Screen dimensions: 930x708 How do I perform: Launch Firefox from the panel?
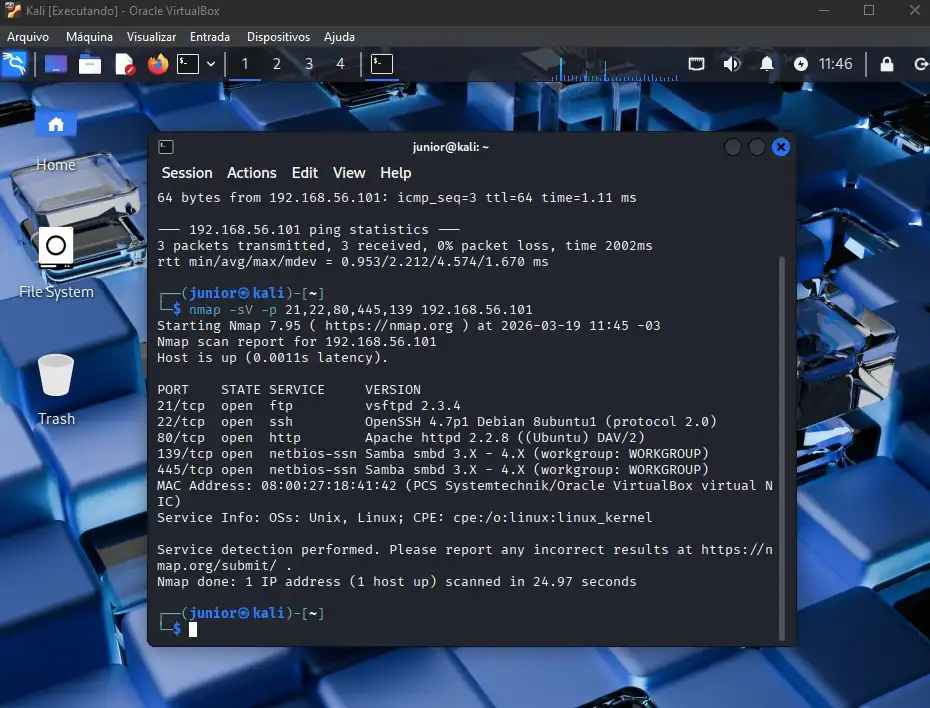point(158,64)
